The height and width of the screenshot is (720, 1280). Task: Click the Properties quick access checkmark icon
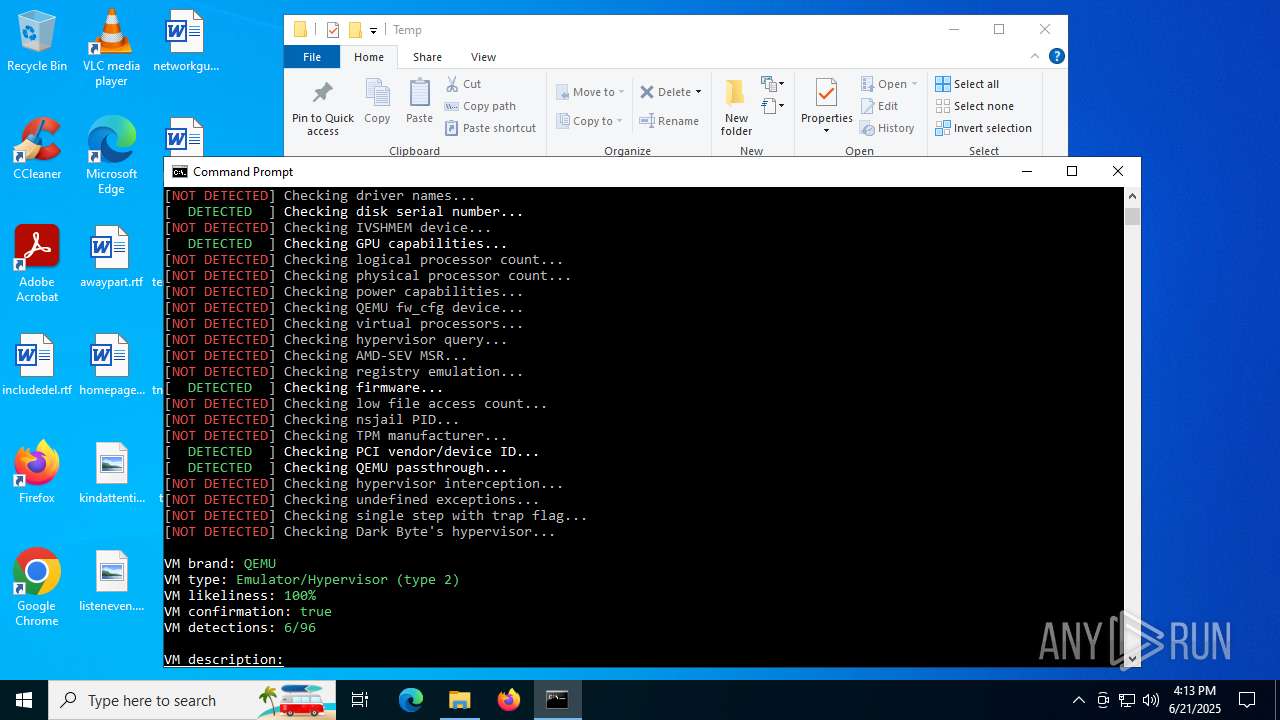333,30
